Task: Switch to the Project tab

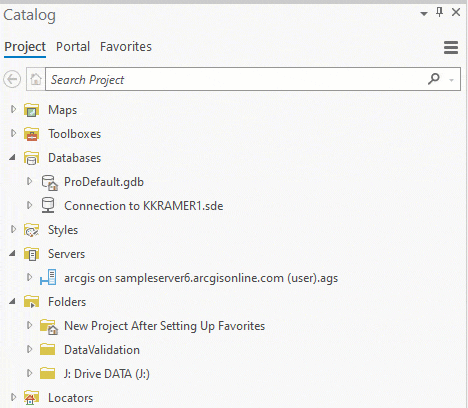Action: [25, 47]
